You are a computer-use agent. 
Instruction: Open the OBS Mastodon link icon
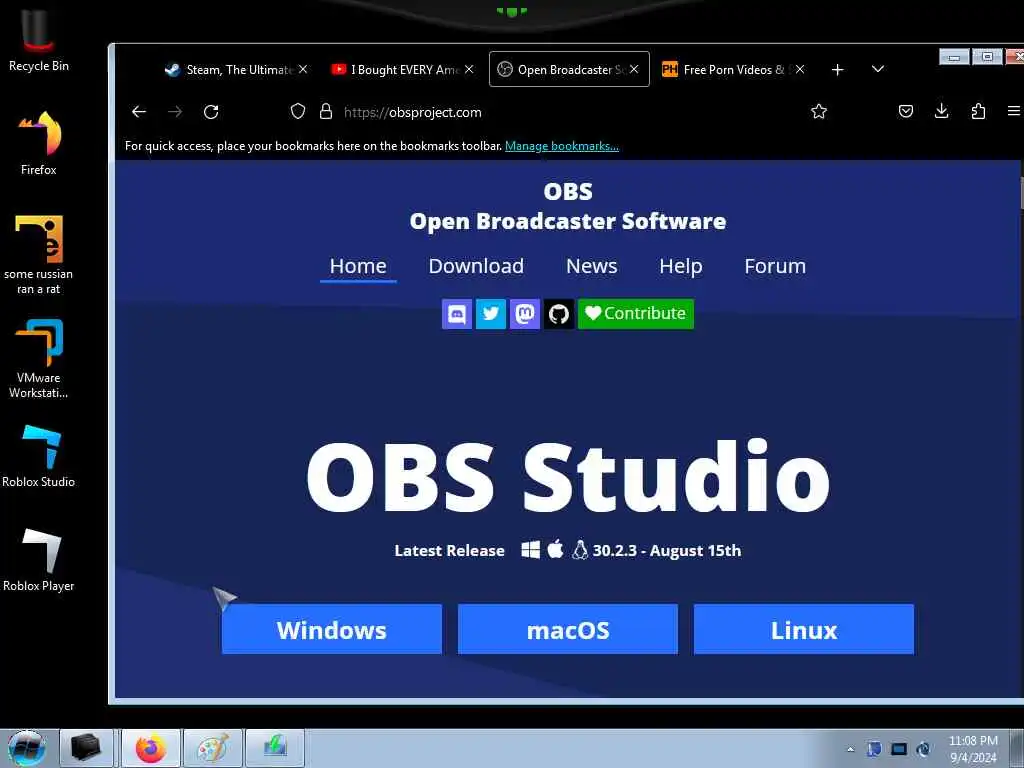[x=524, y=314]
